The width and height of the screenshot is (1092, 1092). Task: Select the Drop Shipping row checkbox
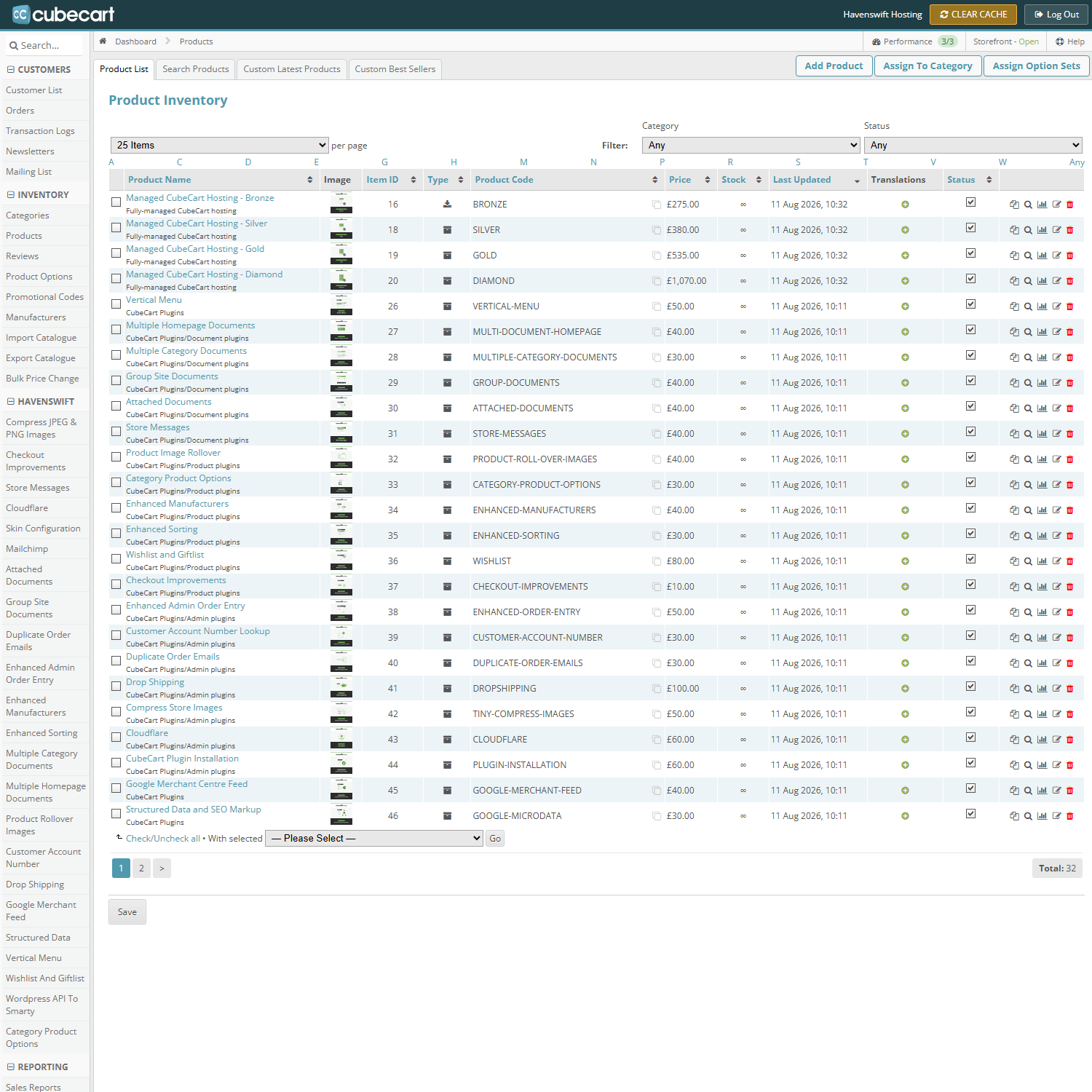116,687
